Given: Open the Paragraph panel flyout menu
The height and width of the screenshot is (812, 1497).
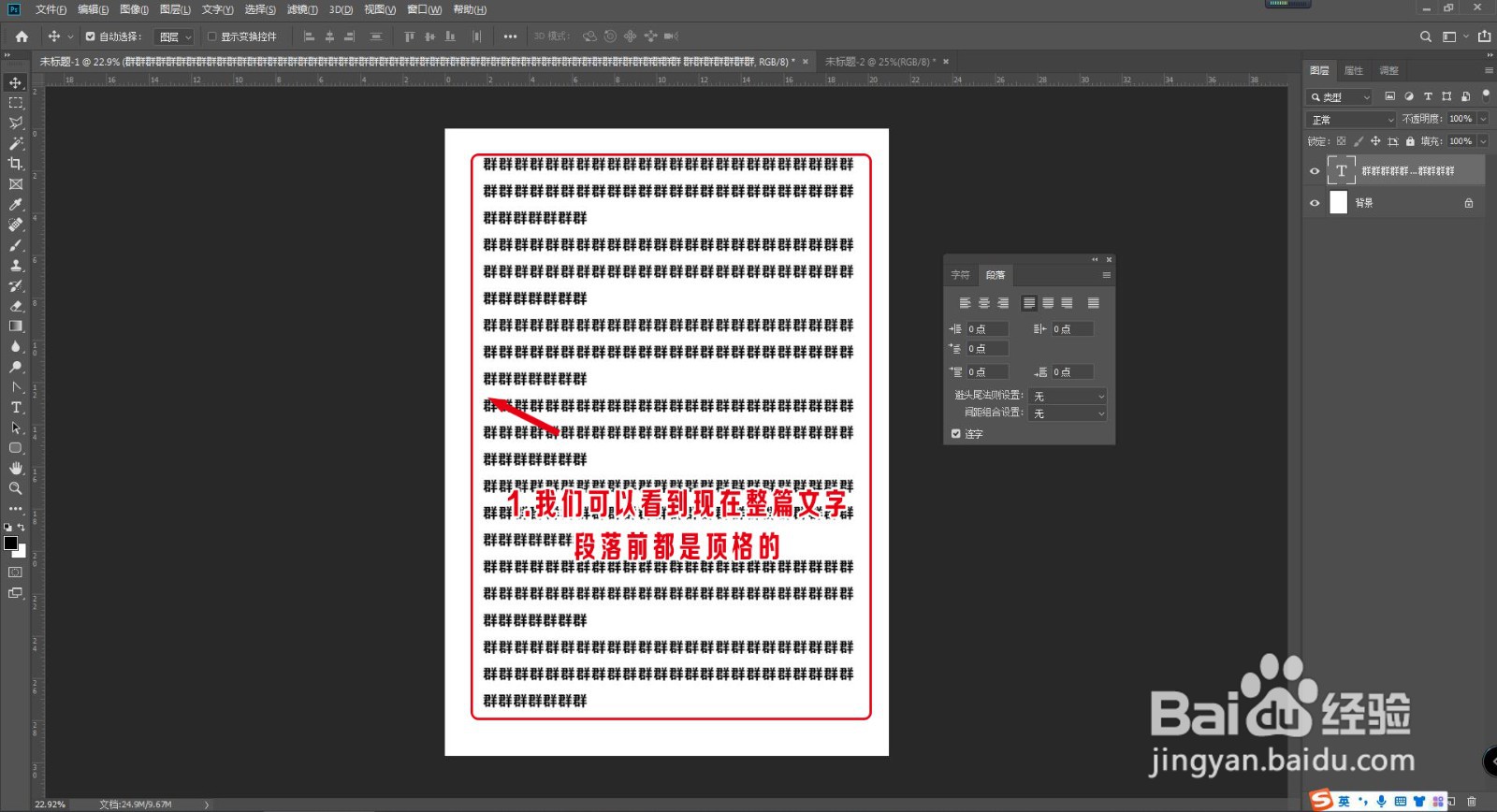Looking at the screenshot, I should click(1106, 275).
